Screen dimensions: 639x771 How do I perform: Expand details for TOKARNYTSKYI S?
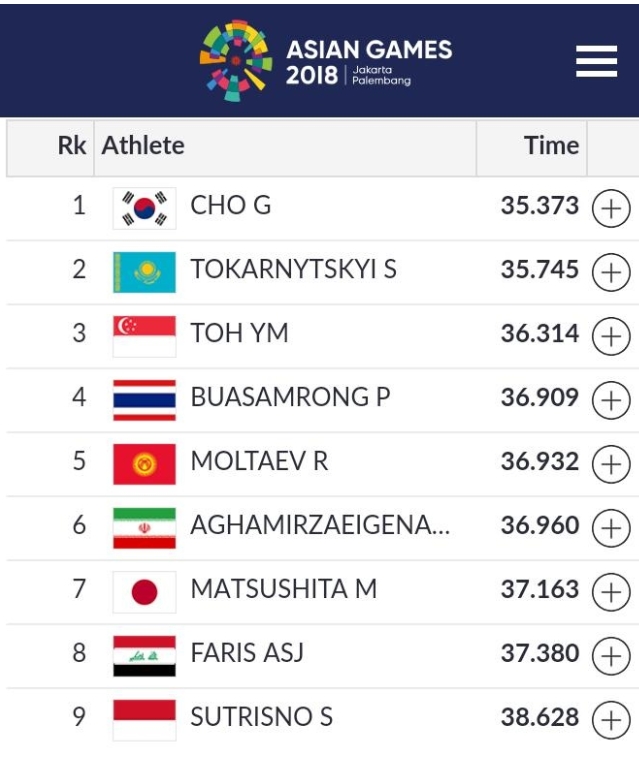[611, 272]
